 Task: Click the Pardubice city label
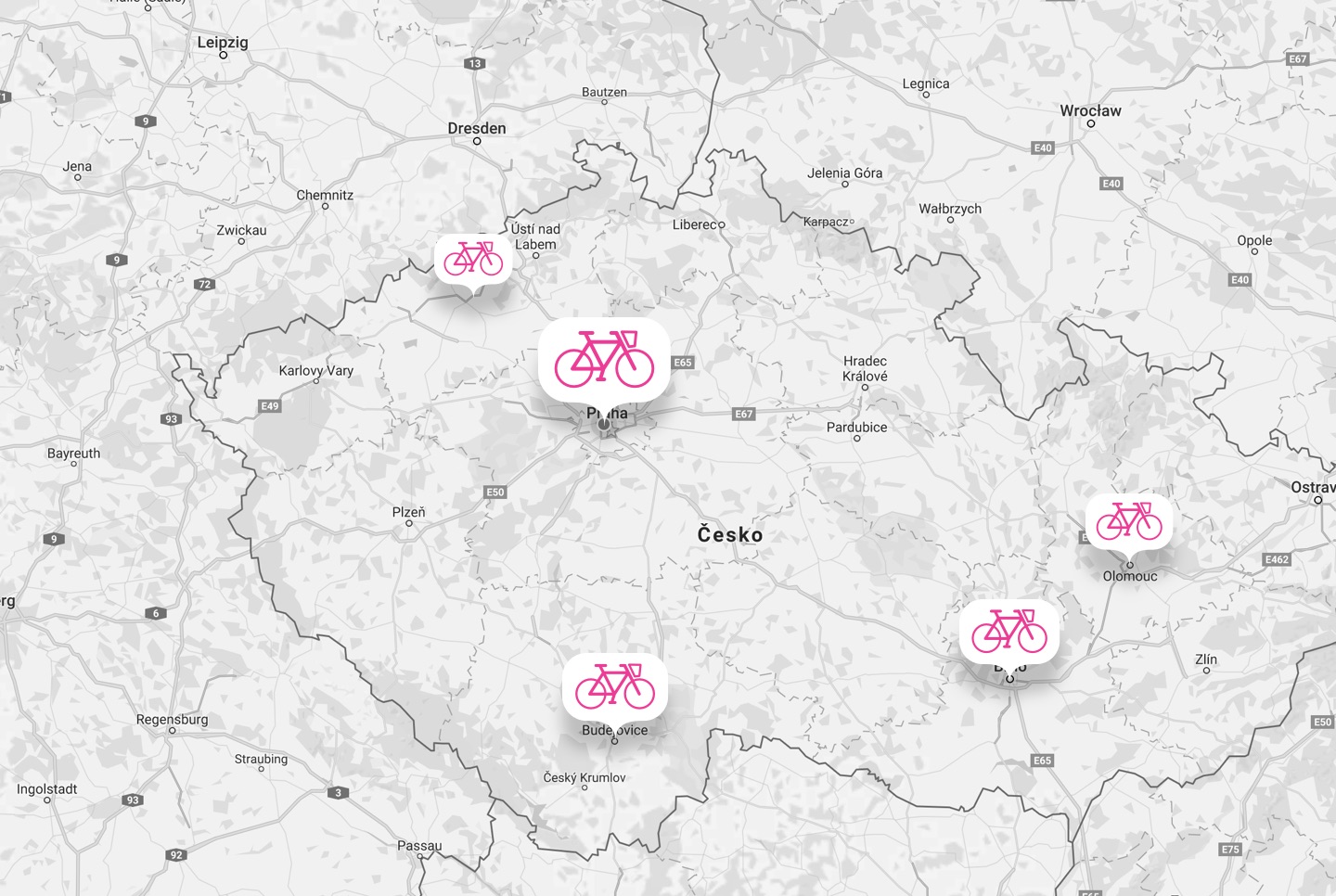coord(856,427)
